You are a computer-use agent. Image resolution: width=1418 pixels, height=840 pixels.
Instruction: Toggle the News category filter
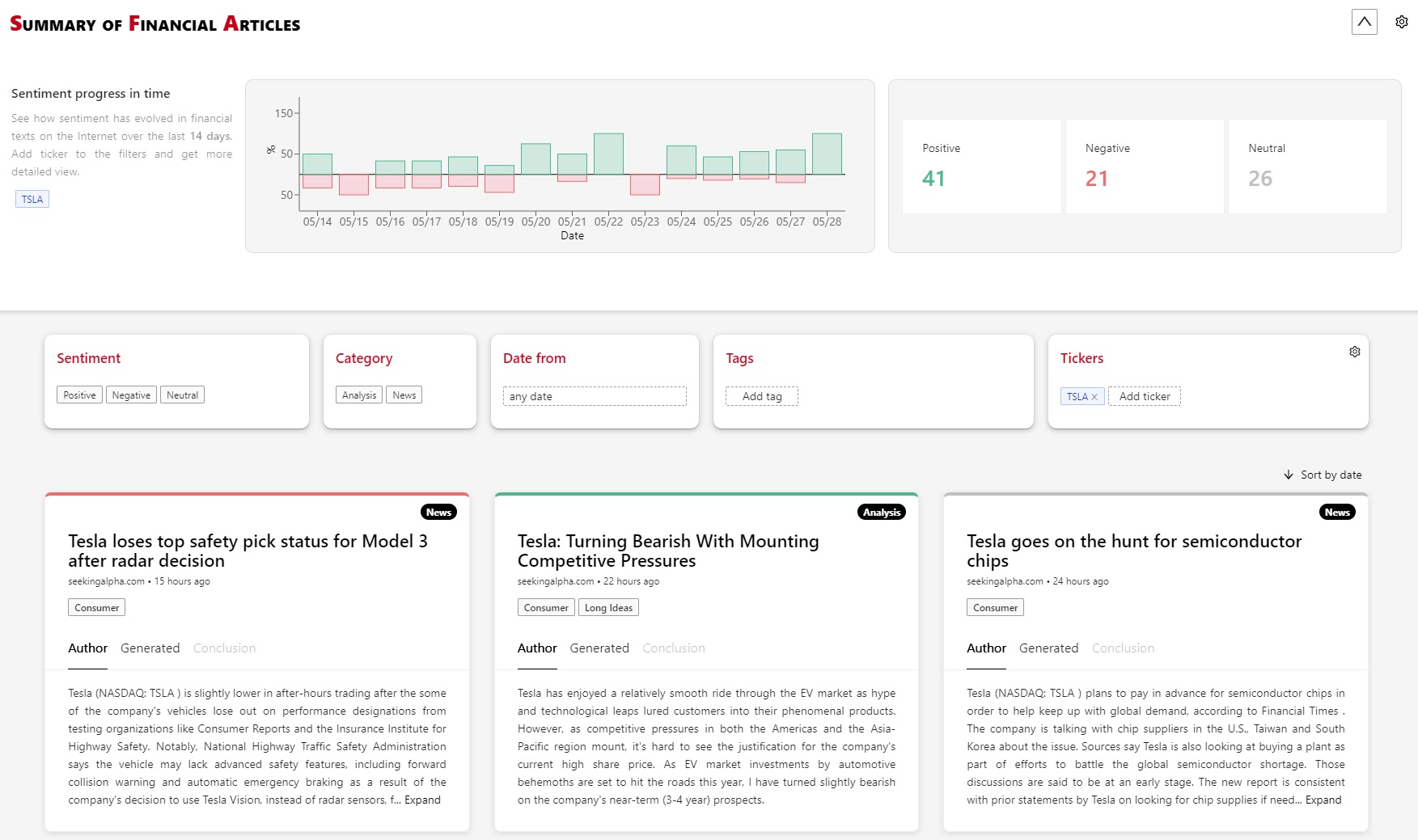(x=404, y=395)
